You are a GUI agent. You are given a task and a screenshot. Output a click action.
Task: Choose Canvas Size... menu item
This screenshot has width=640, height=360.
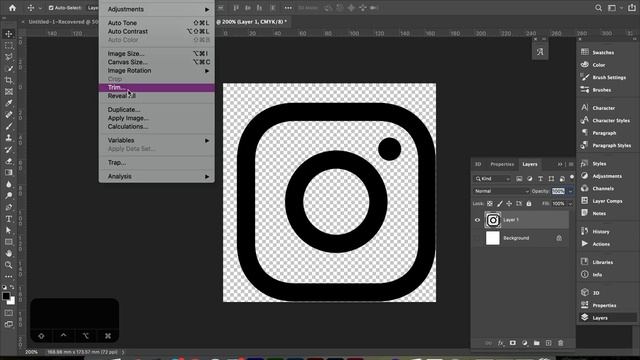[x=156, y=62]
